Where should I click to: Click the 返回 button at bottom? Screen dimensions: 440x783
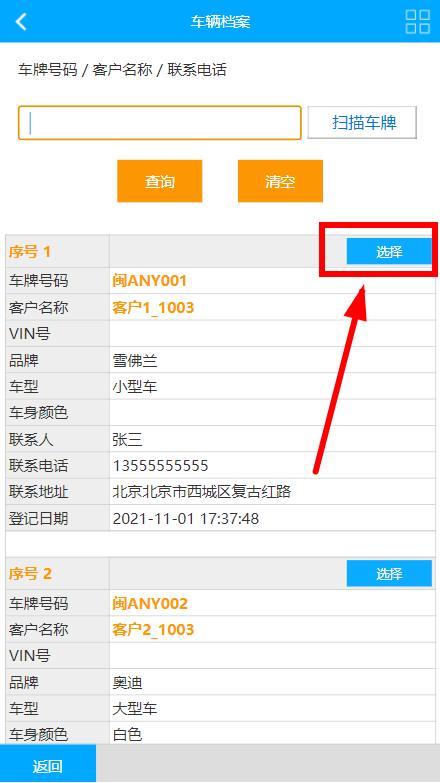click(x=48, y=765)
